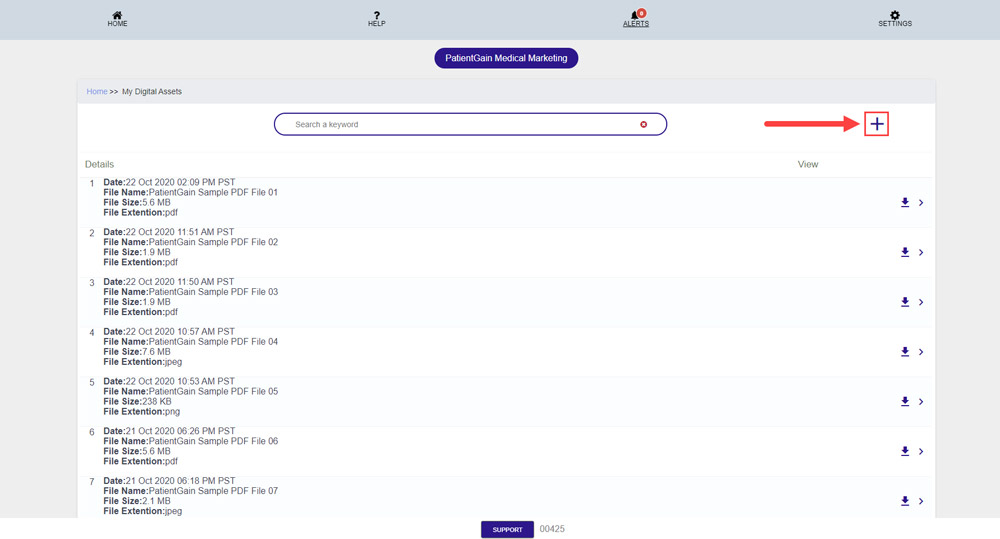The height and width of the screenshot is (539, 1000).
Task: Click date 22 Oct 2020 10:53 AM PST
Action: tap(180, 381)
